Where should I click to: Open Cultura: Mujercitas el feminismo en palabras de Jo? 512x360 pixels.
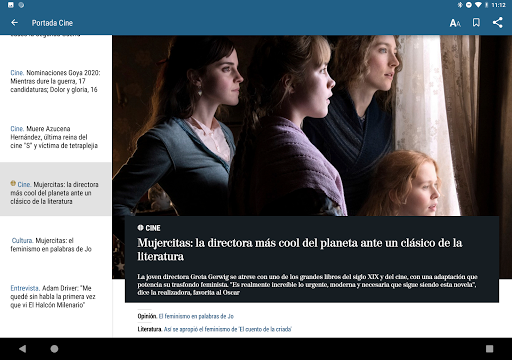coord(51,245)
